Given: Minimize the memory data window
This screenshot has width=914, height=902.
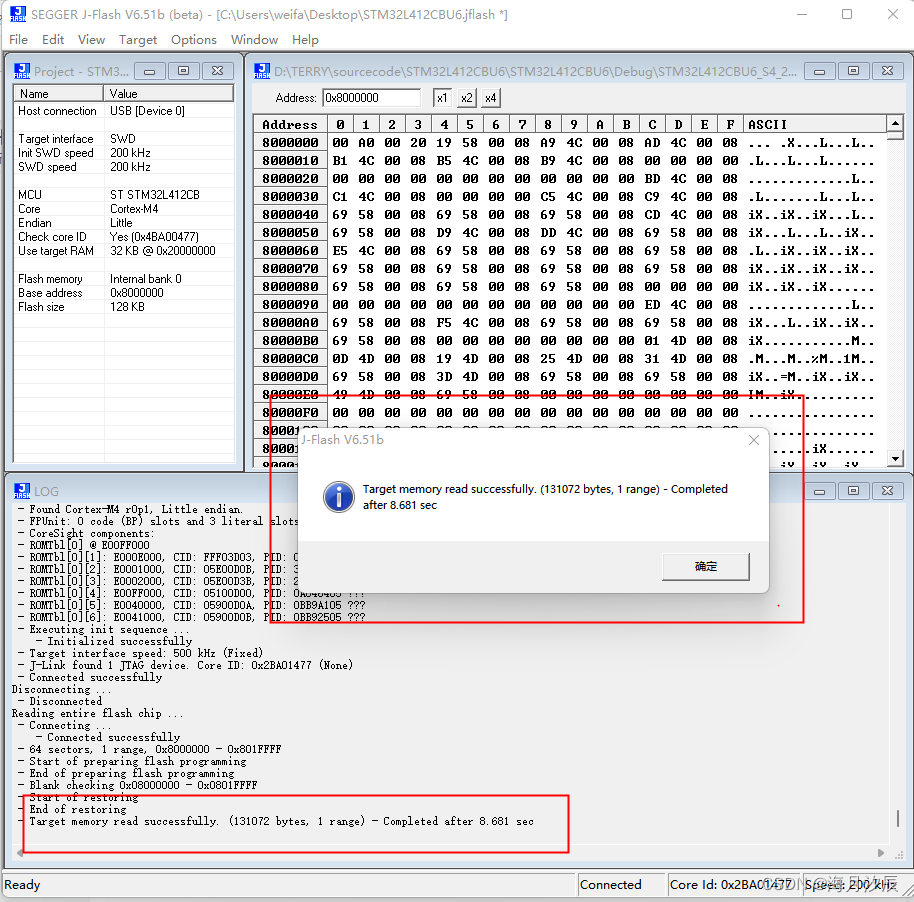Looking at the screenshot, I should [x=819, y=71].
